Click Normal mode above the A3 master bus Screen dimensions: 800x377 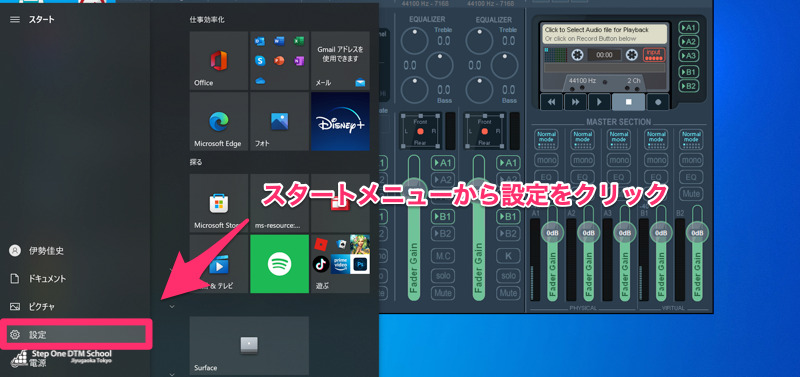click(619, 139)
